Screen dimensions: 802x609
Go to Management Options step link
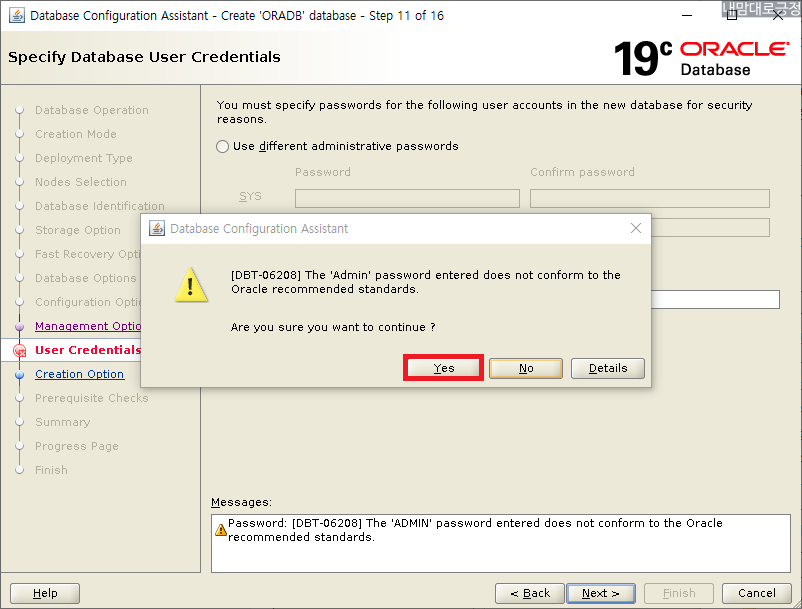tap(88, 326)
